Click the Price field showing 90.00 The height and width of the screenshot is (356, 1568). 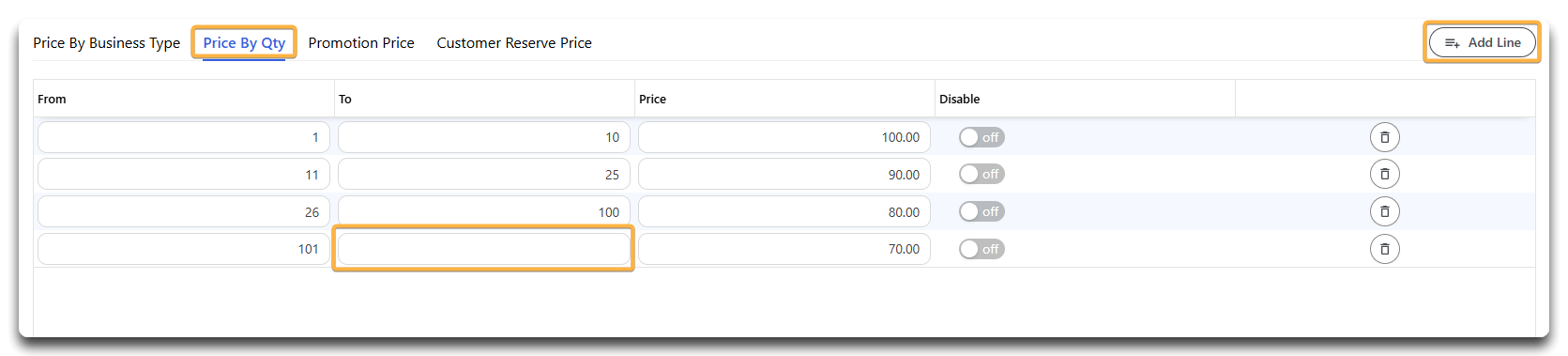pos(784,174)
